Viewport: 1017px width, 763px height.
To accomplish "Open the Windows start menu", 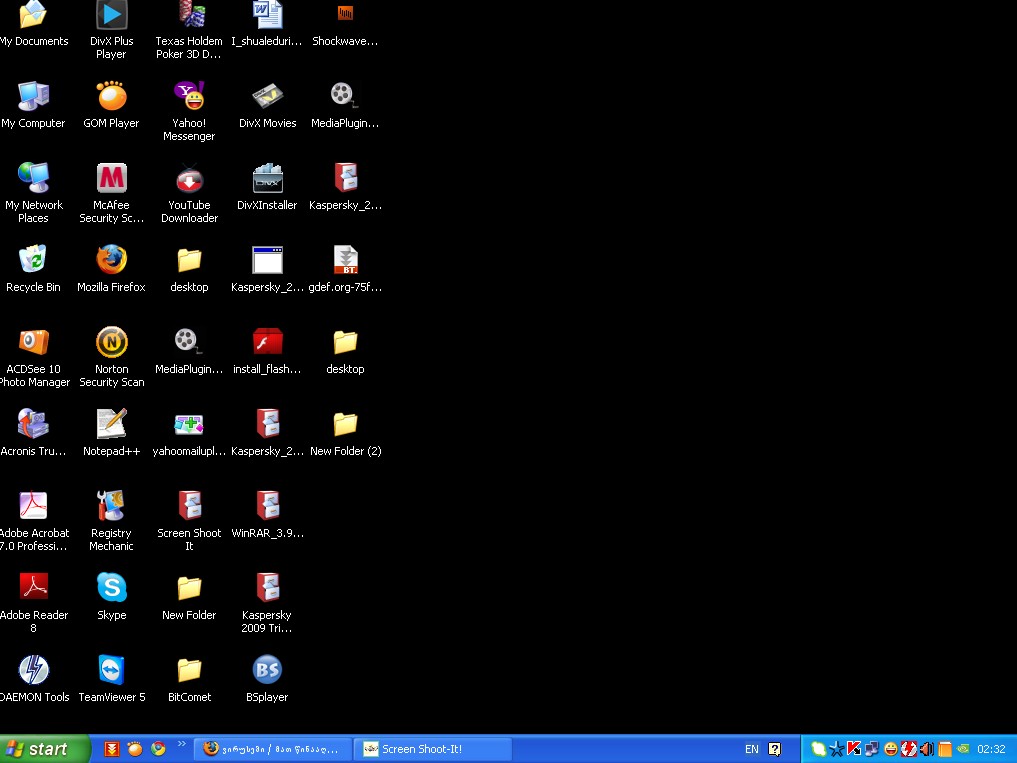I will pyautogui.click(x=44, y=749).
